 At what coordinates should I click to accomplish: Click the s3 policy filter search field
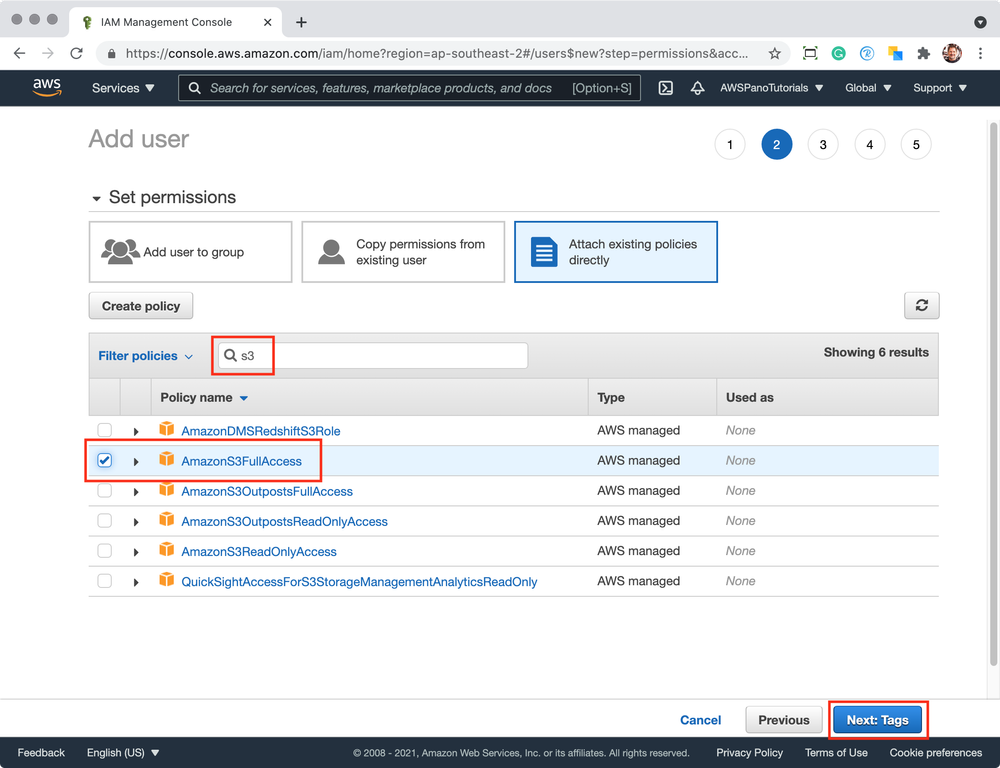point(373,355)
